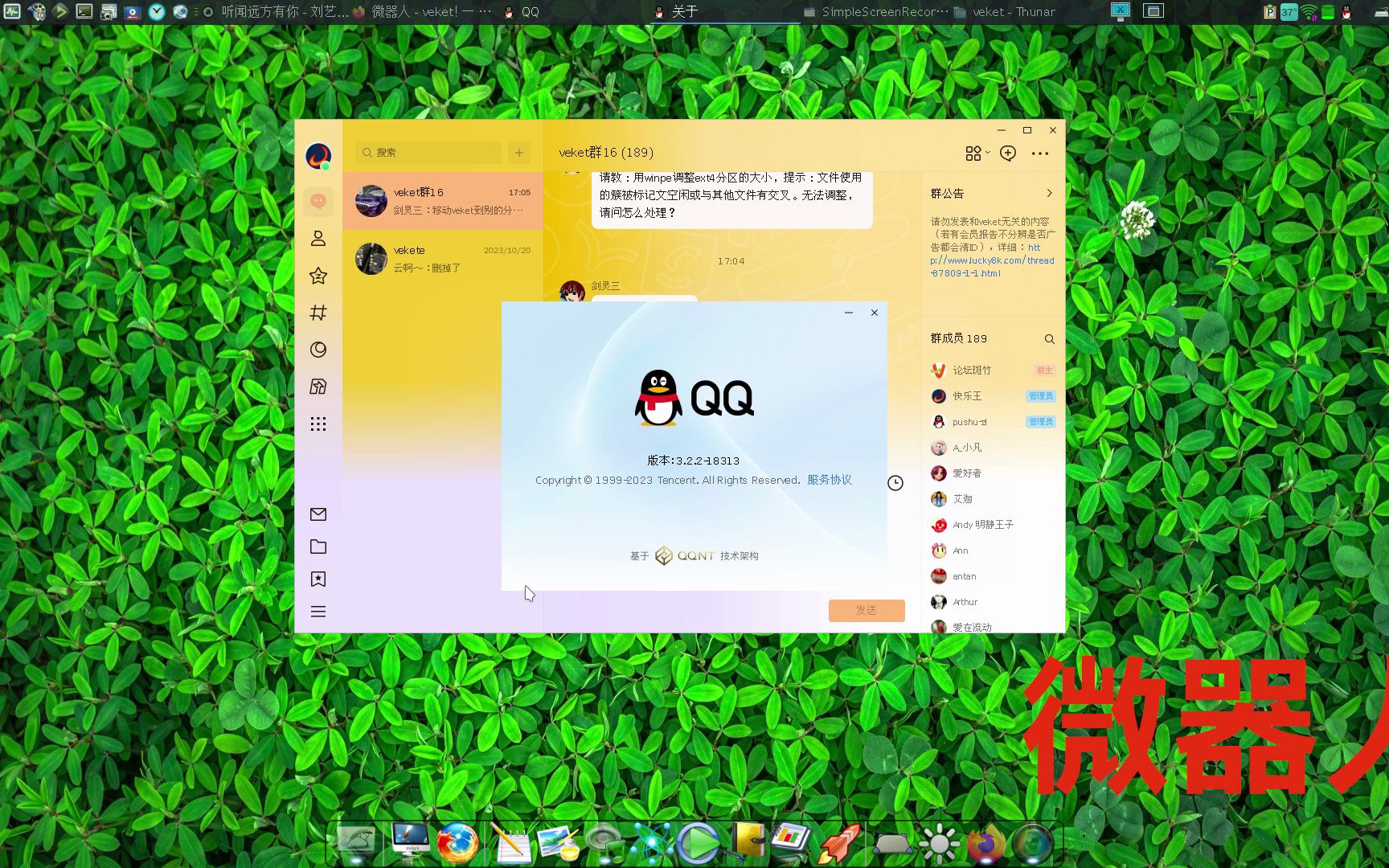Click the plus add button beside search
The image size is (1389, 868).
tap(519, 153)
